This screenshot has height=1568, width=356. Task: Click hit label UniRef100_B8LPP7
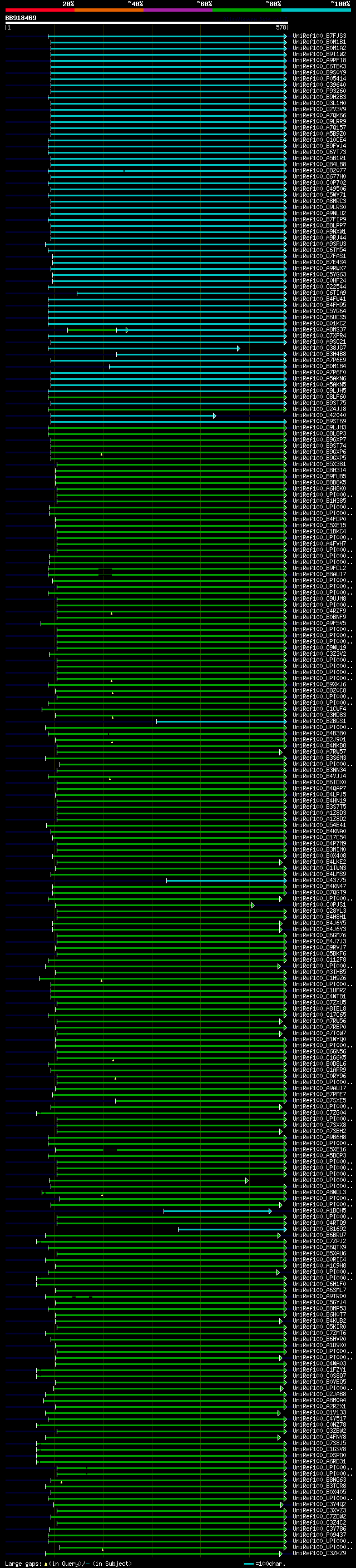click(319, 226)
